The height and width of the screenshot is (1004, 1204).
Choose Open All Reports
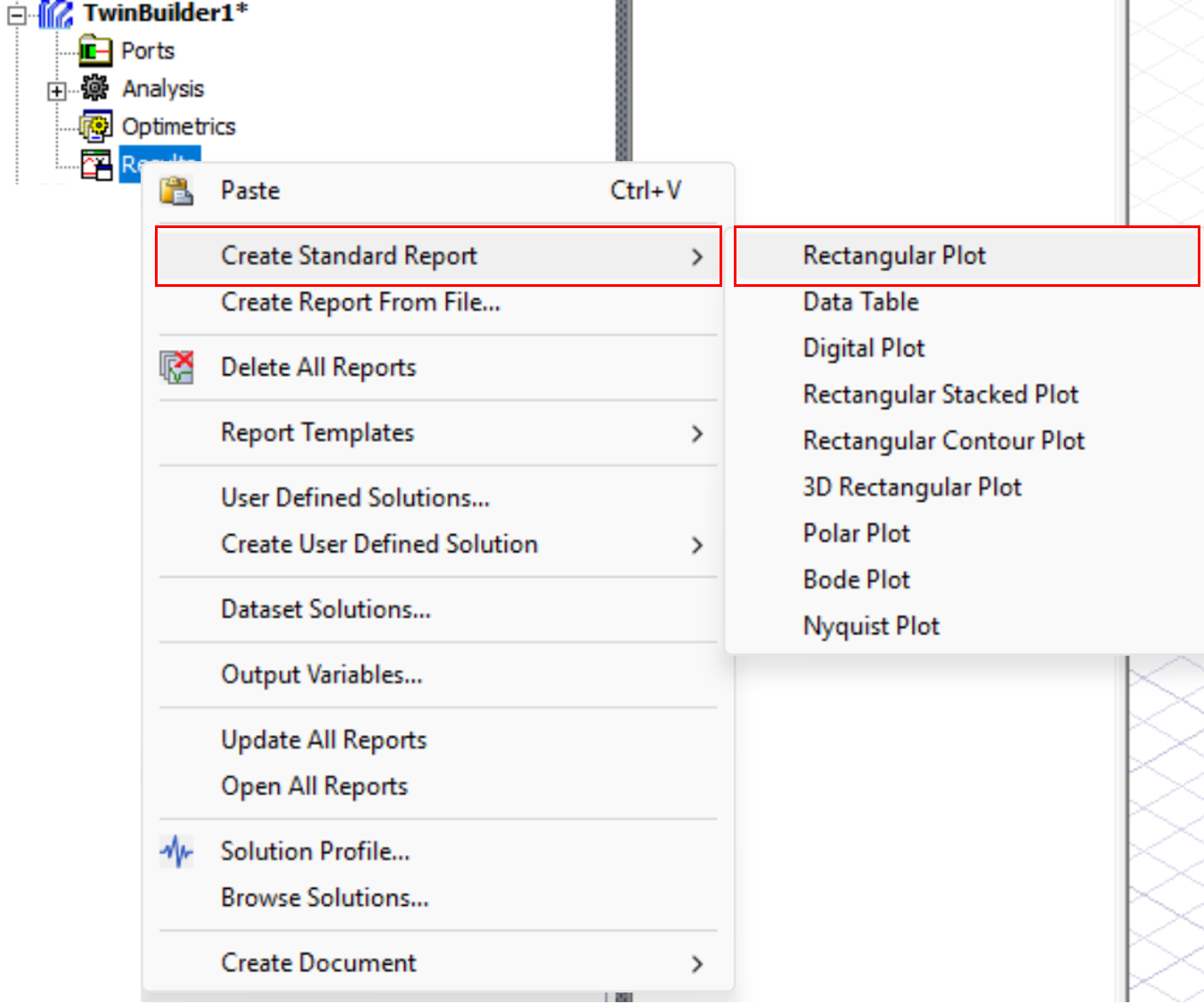(x=438, y=786)
